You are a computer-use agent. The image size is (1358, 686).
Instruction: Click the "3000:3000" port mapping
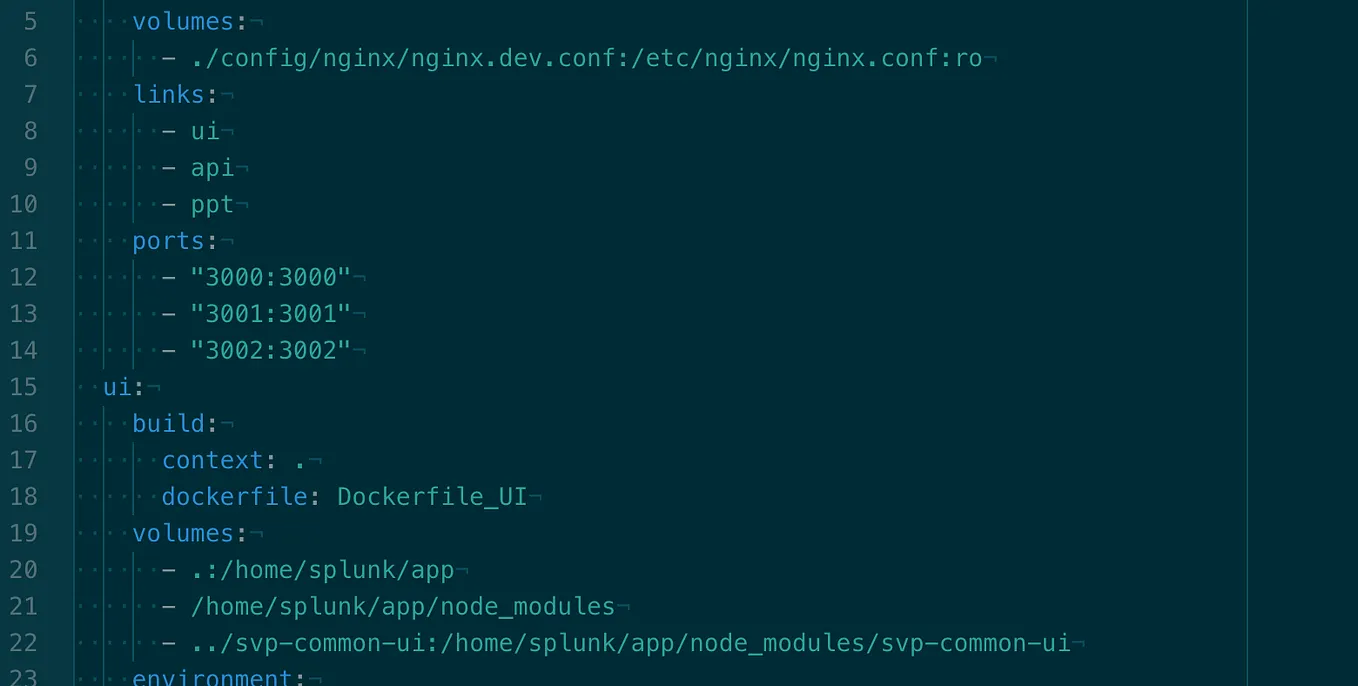tap(271, 277)
